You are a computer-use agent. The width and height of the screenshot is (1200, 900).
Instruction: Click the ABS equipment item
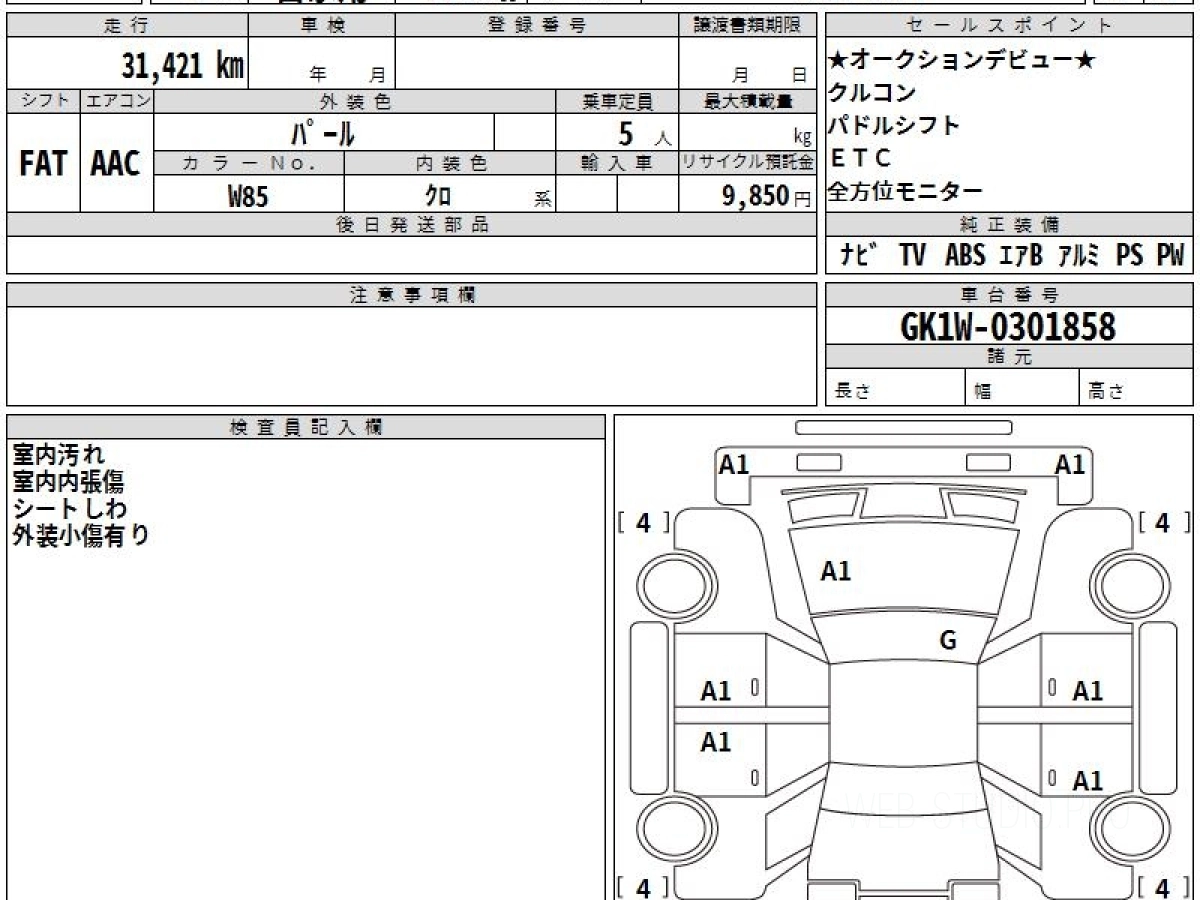tap(965, 255)
